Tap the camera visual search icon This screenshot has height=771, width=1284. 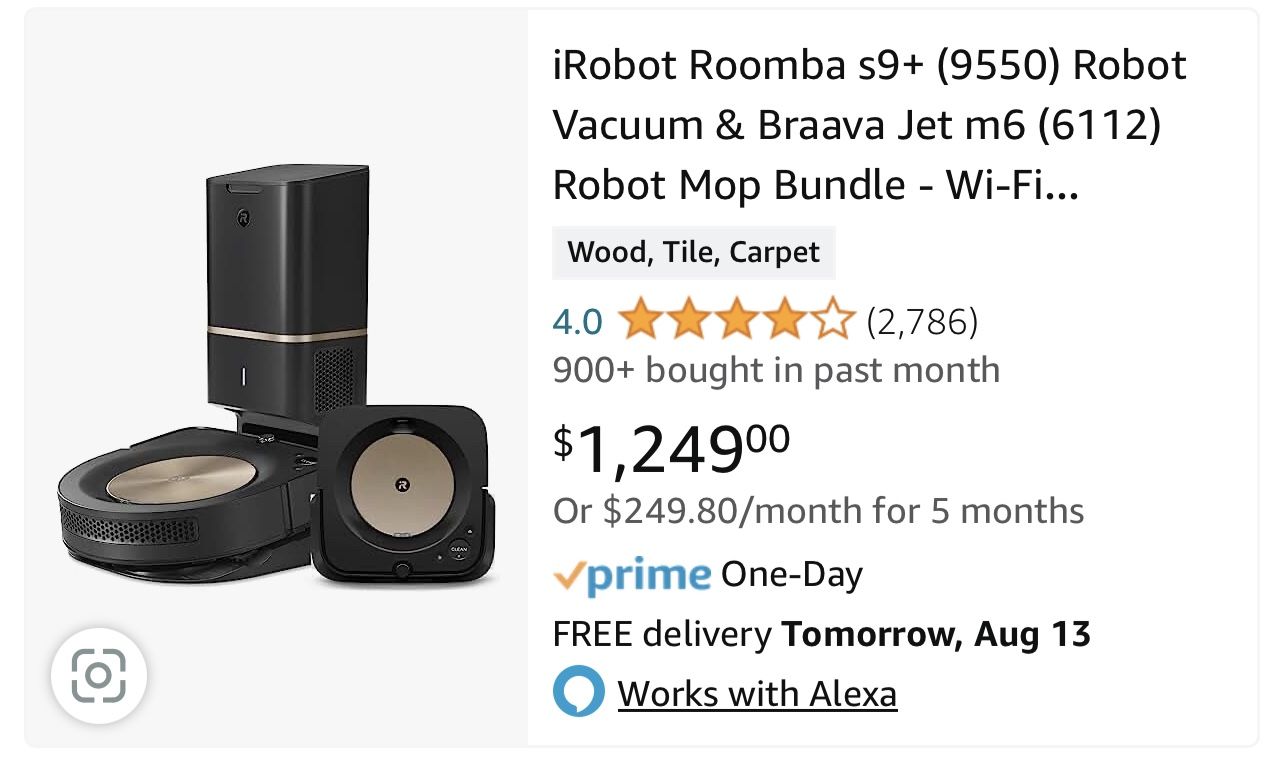(99, 676)
